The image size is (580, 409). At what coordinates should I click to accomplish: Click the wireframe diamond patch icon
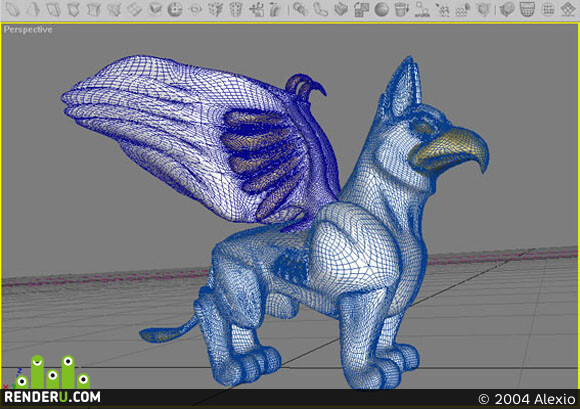coord(568,9)
